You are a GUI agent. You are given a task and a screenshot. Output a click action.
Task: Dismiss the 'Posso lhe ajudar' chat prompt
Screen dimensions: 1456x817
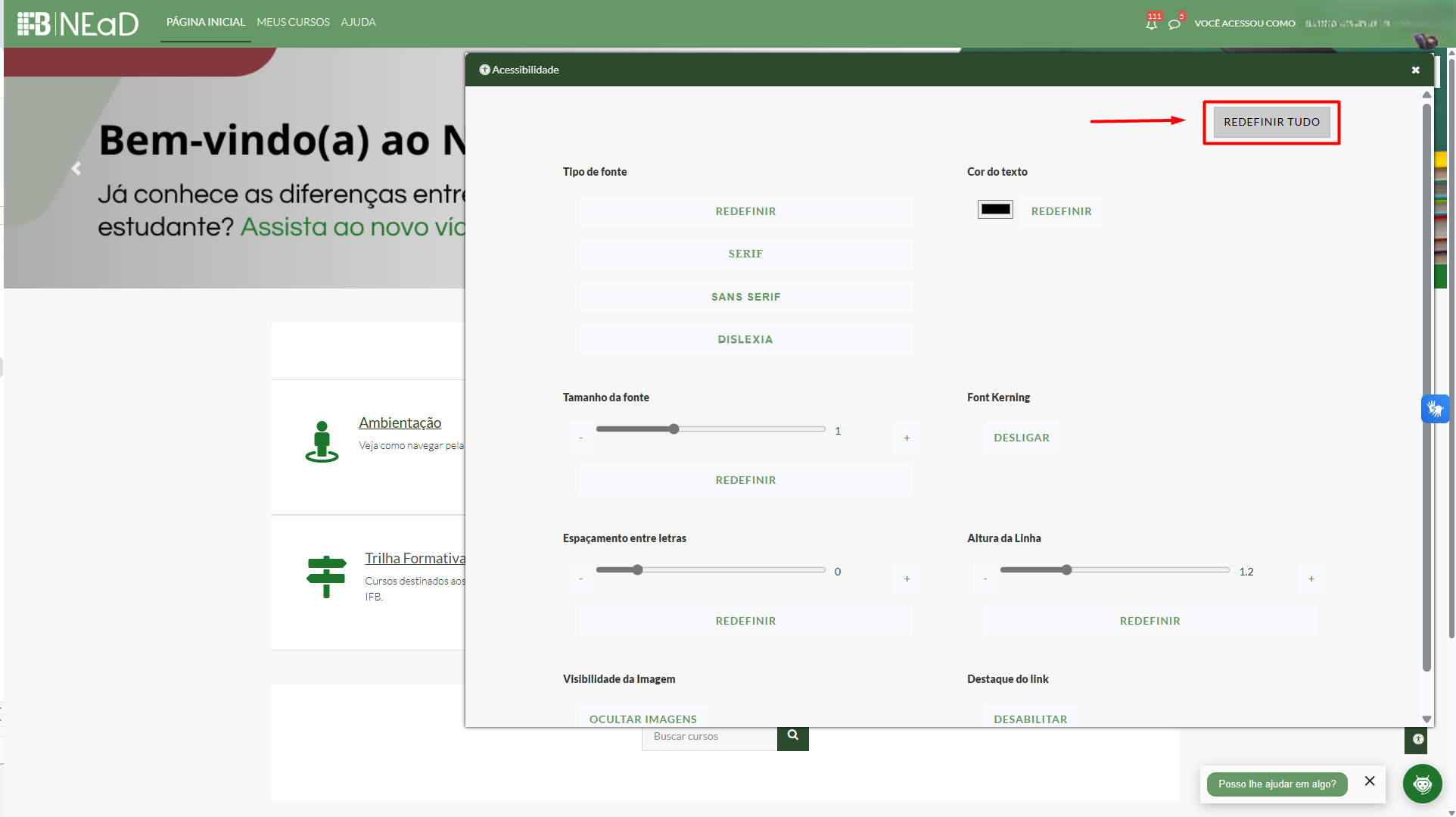[1369, 781]
